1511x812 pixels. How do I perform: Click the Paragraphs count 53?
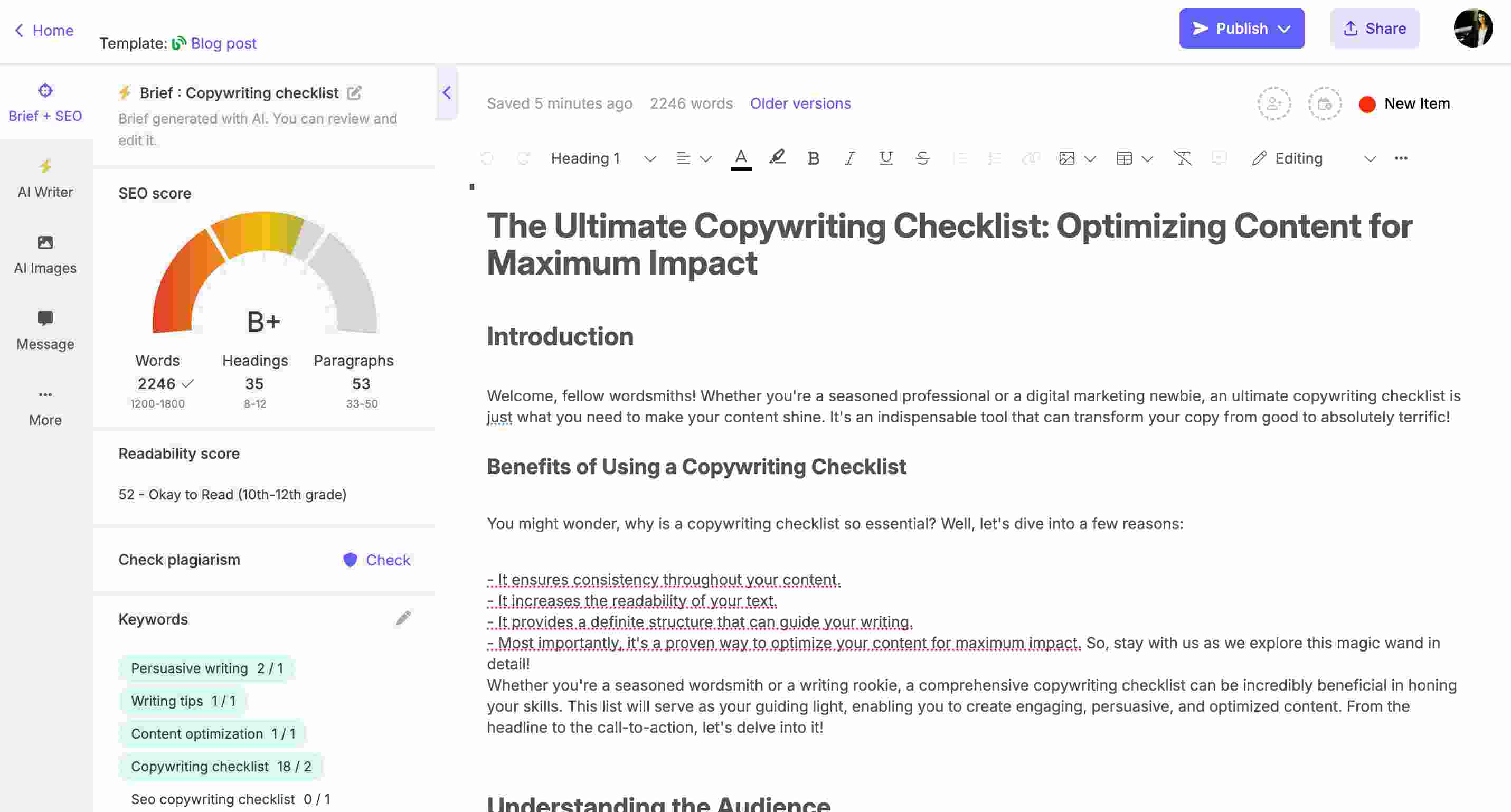pos(361,384)
